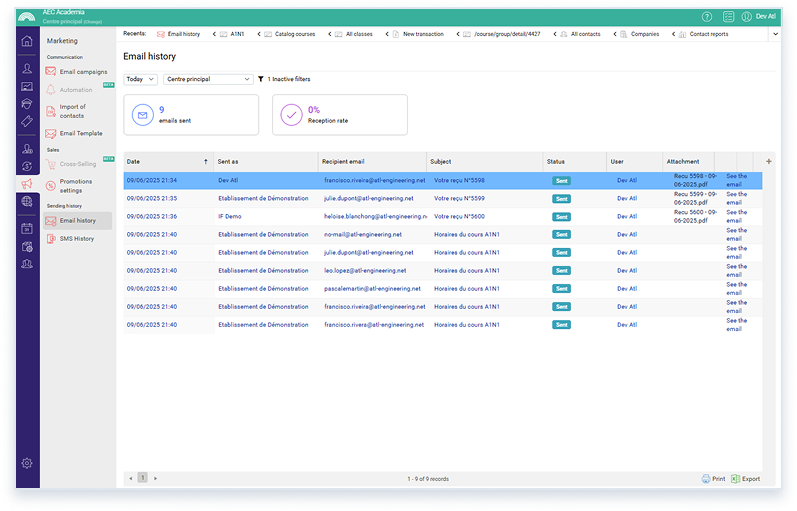Click the checklist icon in top bar
The image size is (797, 511).
729,17
